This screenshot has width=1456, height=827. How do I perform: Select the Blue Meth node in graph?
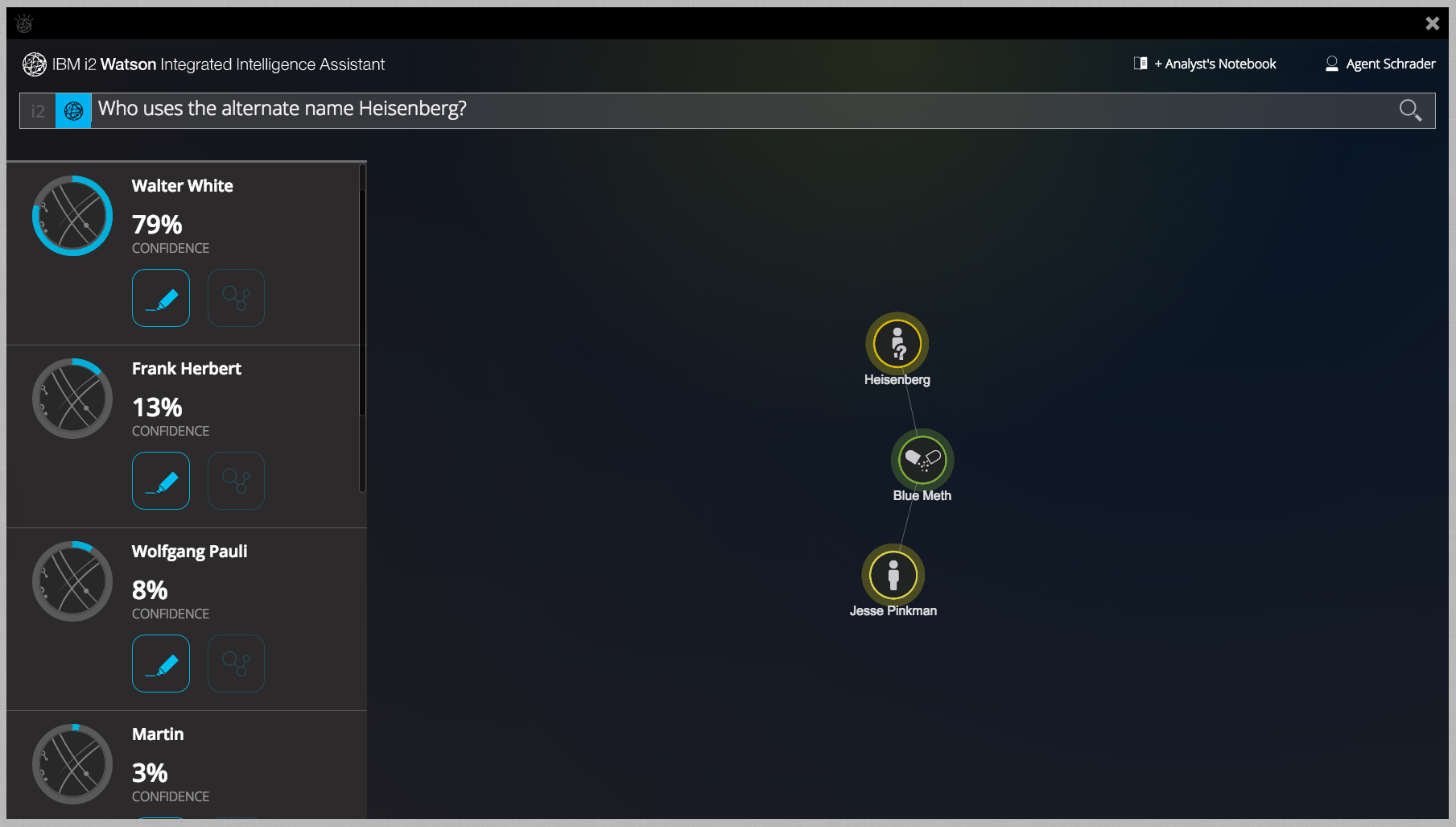click(x=922, y=460)
